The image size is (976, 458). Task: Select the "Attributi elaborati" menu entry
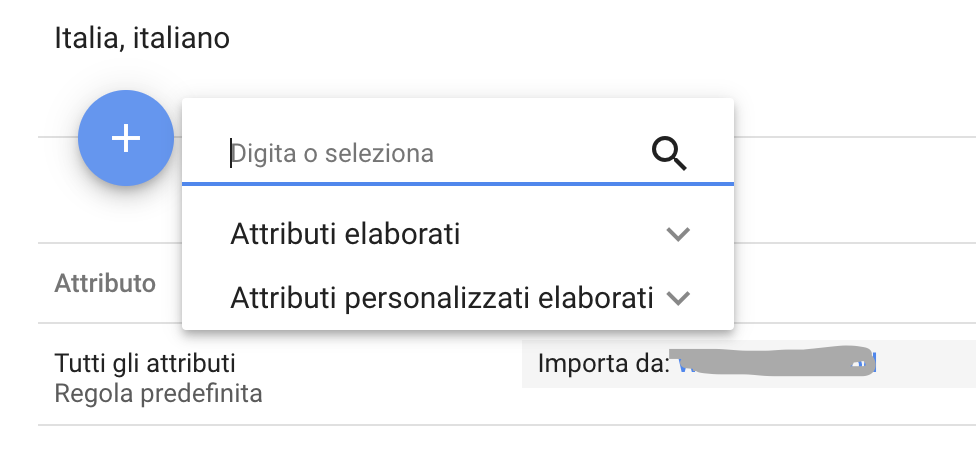click(345, 235)
